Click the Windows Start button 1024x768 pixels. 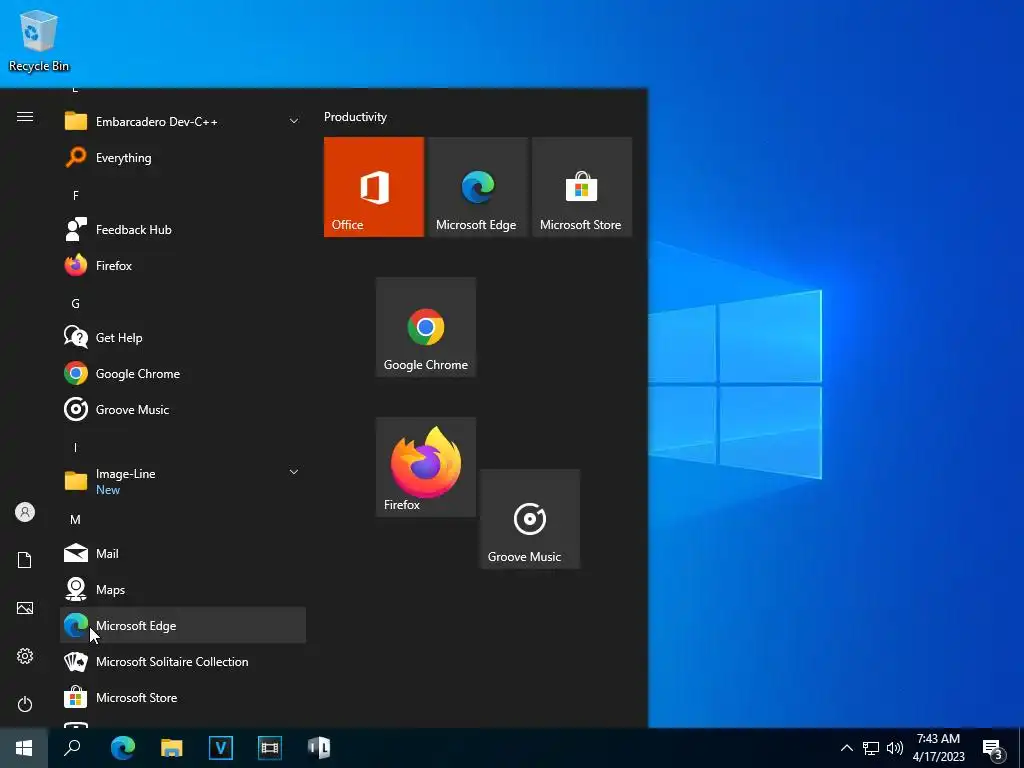click(24, 748)
